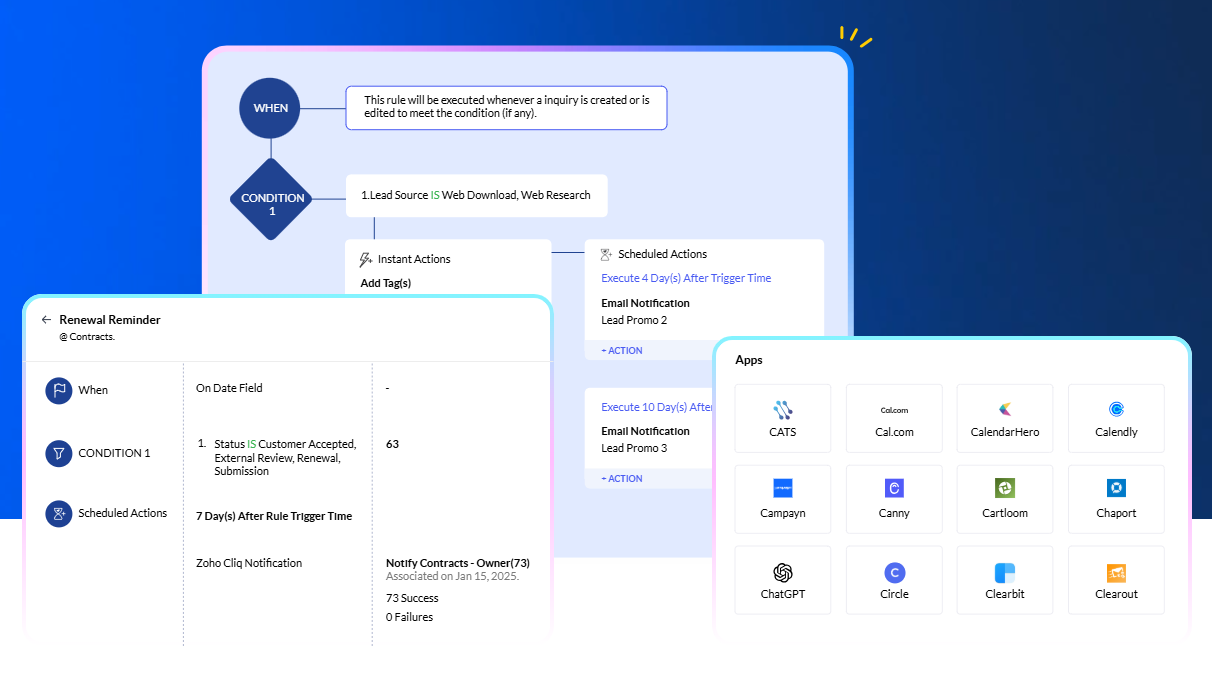Open the Cal.com app tile
Image resolution: width=1212 pixels, height=690 pixels.
894,417
